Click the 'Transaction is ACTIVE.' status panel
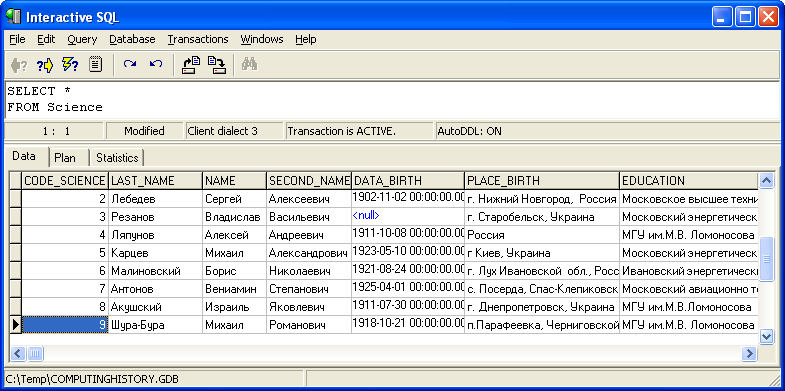The width and height of the screenshot is (785, 391). click(x=358, y=131)
